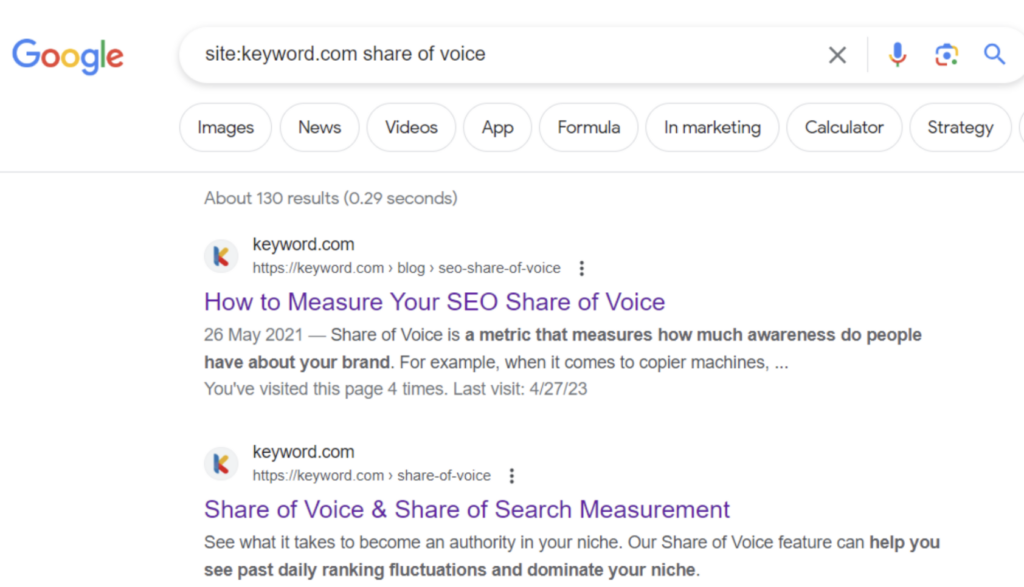Open the three-dot menu on the first result
The image size is (1024, 587).
[582, 268]
